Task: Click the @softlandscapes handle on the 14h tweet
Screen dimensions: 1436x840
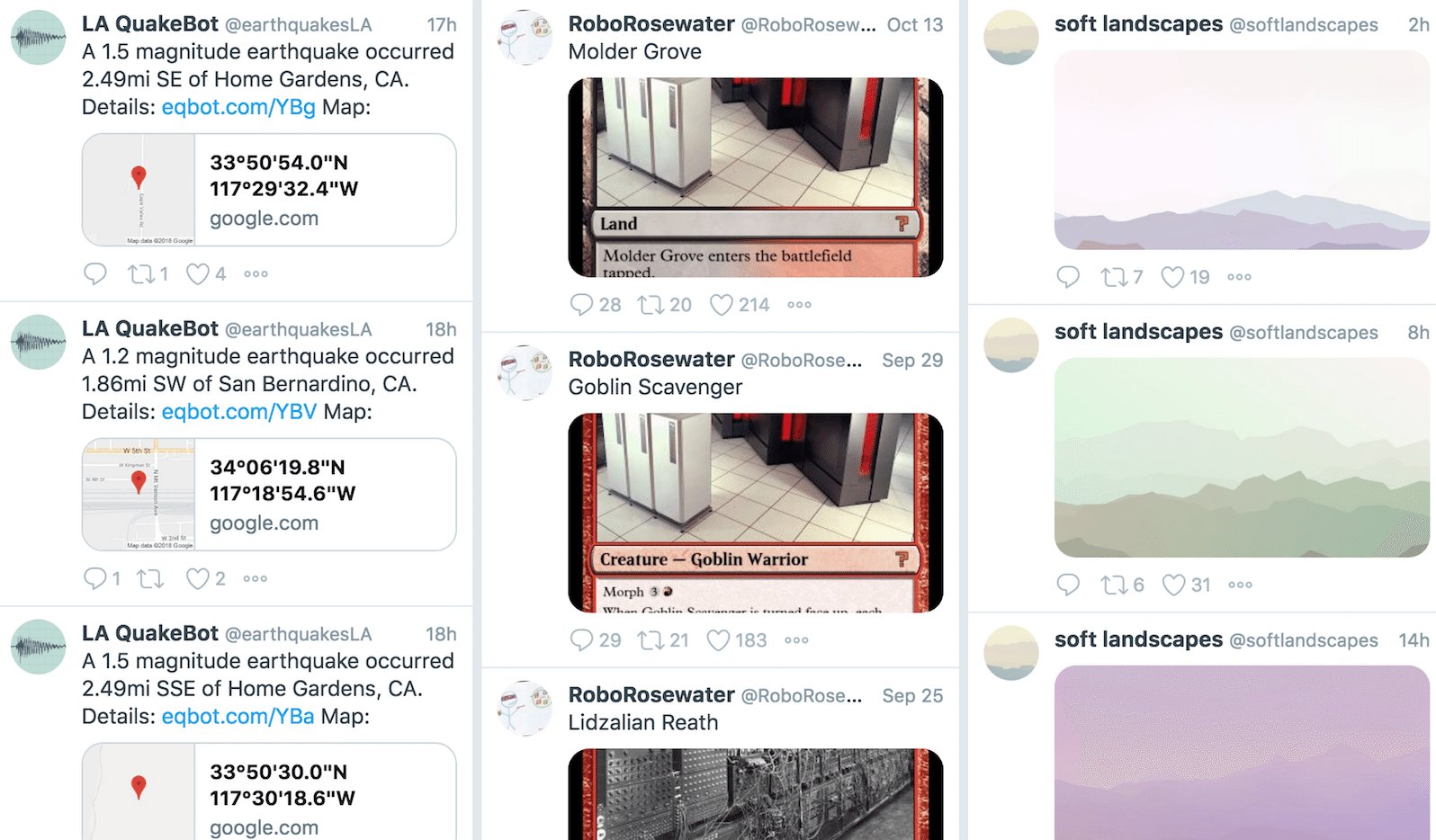Action: 1304,640
